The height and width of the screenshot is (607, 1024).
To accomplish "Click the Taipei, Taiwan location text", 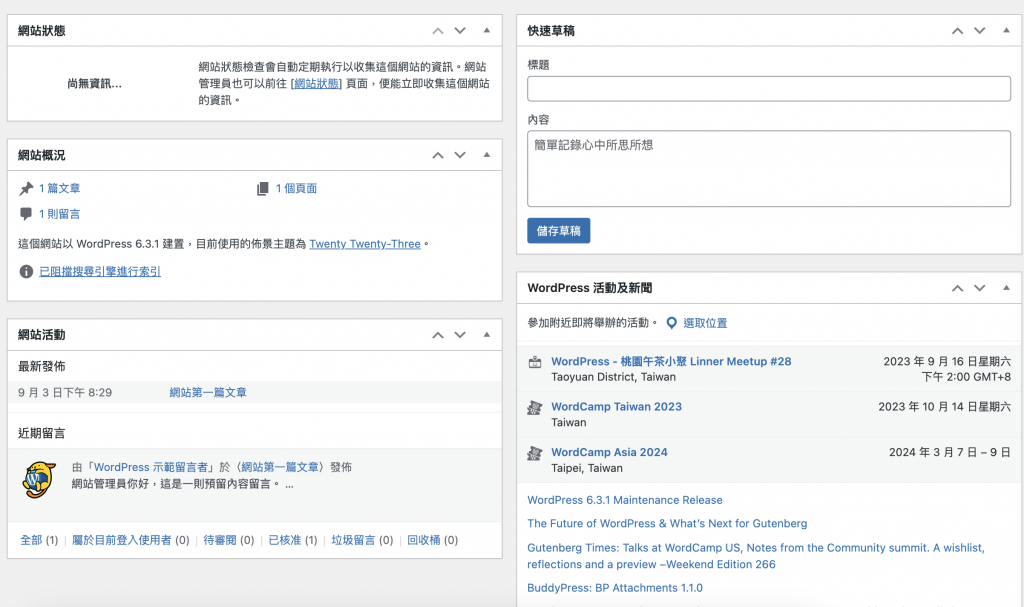I will coord(587,468).
